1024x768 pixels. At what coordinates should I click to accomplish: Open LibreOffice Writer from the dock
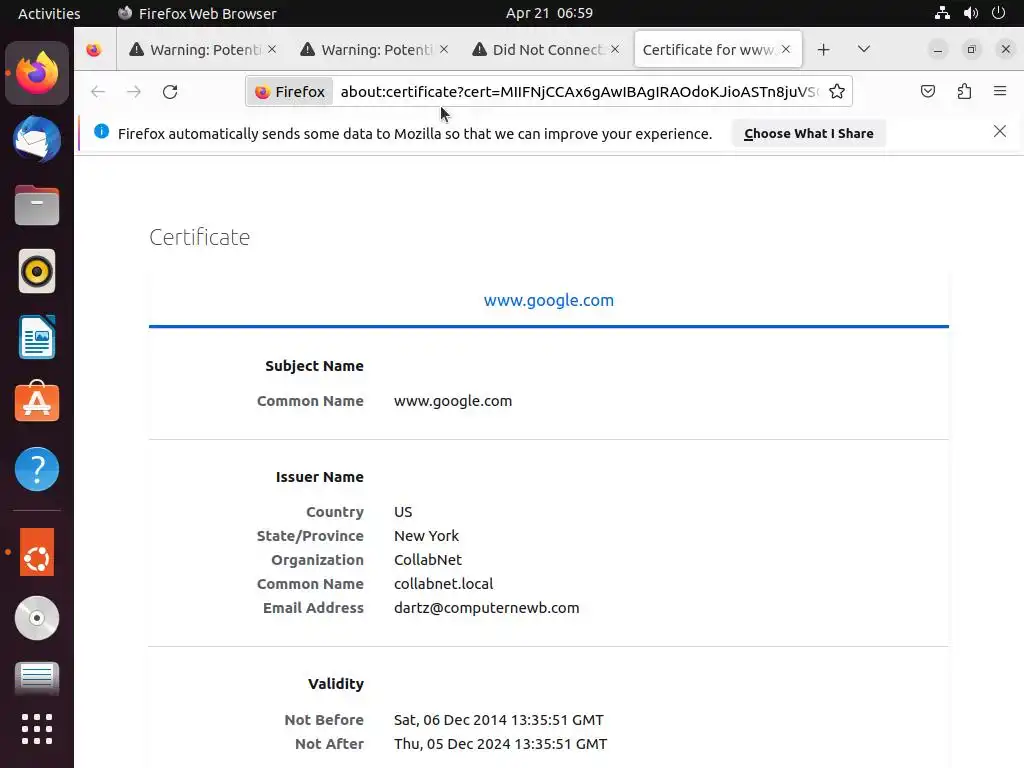point(37,337)
